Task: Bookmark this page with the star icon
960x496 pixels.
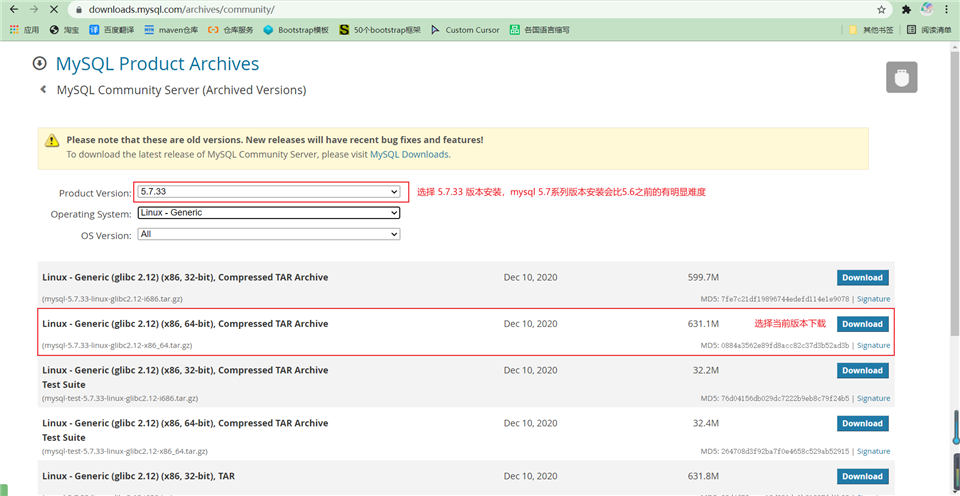Action: 881,10
